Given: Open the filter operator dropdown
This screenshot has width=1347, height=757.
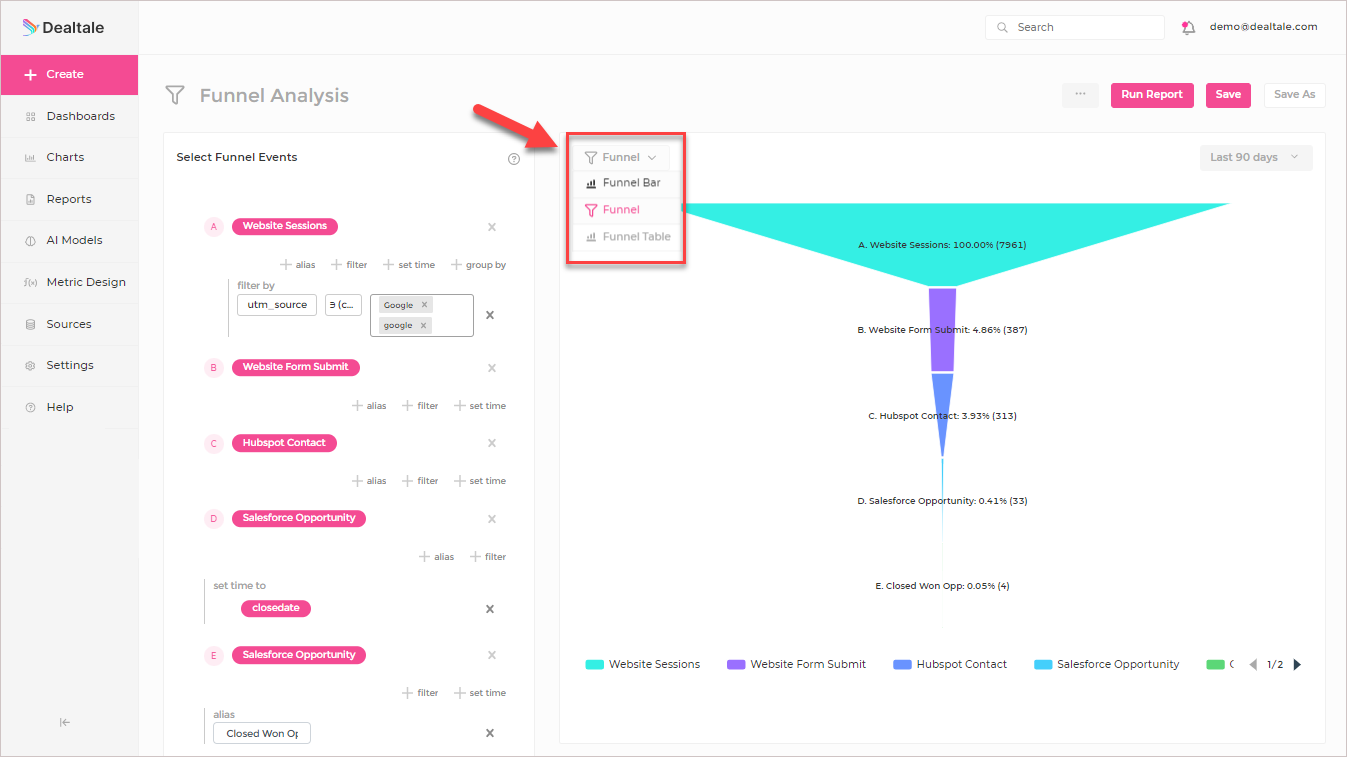Looking at the screenshot, I should (x=343, y=305).
